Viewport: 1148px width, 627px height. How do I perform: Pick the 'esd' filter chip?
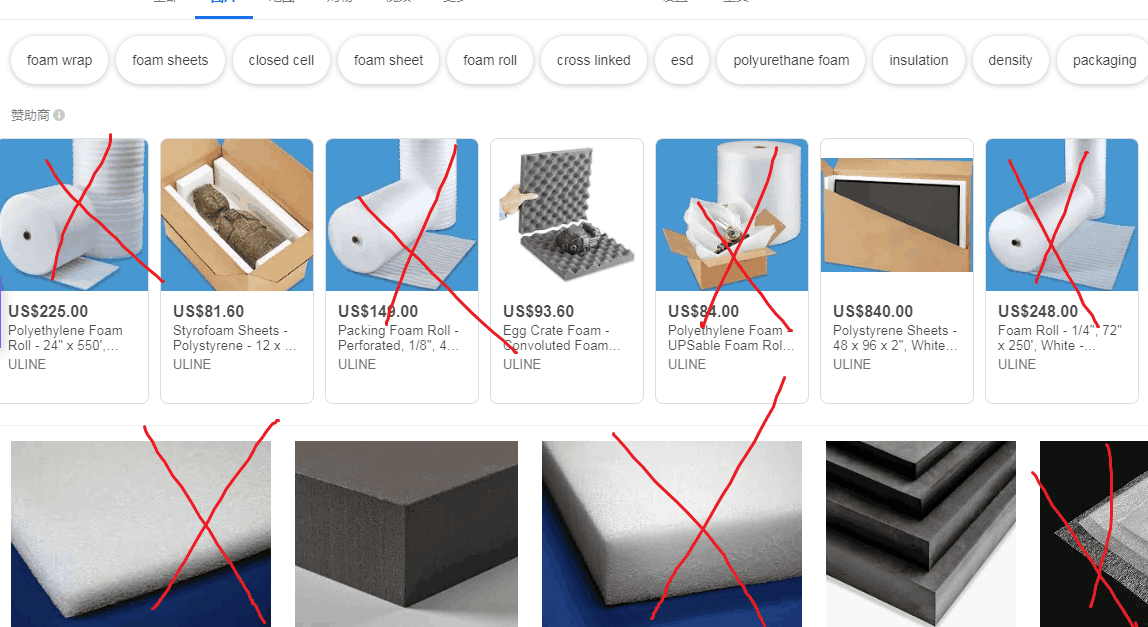coord(682,60)
